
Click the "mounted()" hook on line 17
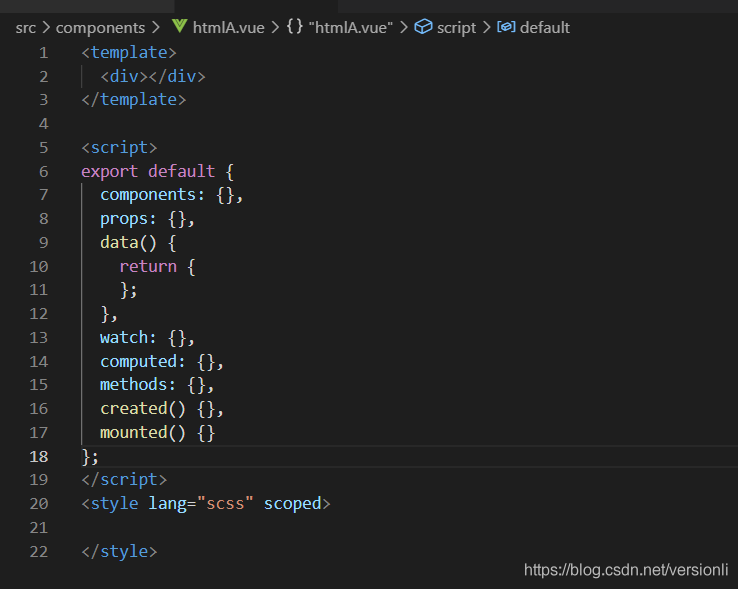click(x=143, y=433)
